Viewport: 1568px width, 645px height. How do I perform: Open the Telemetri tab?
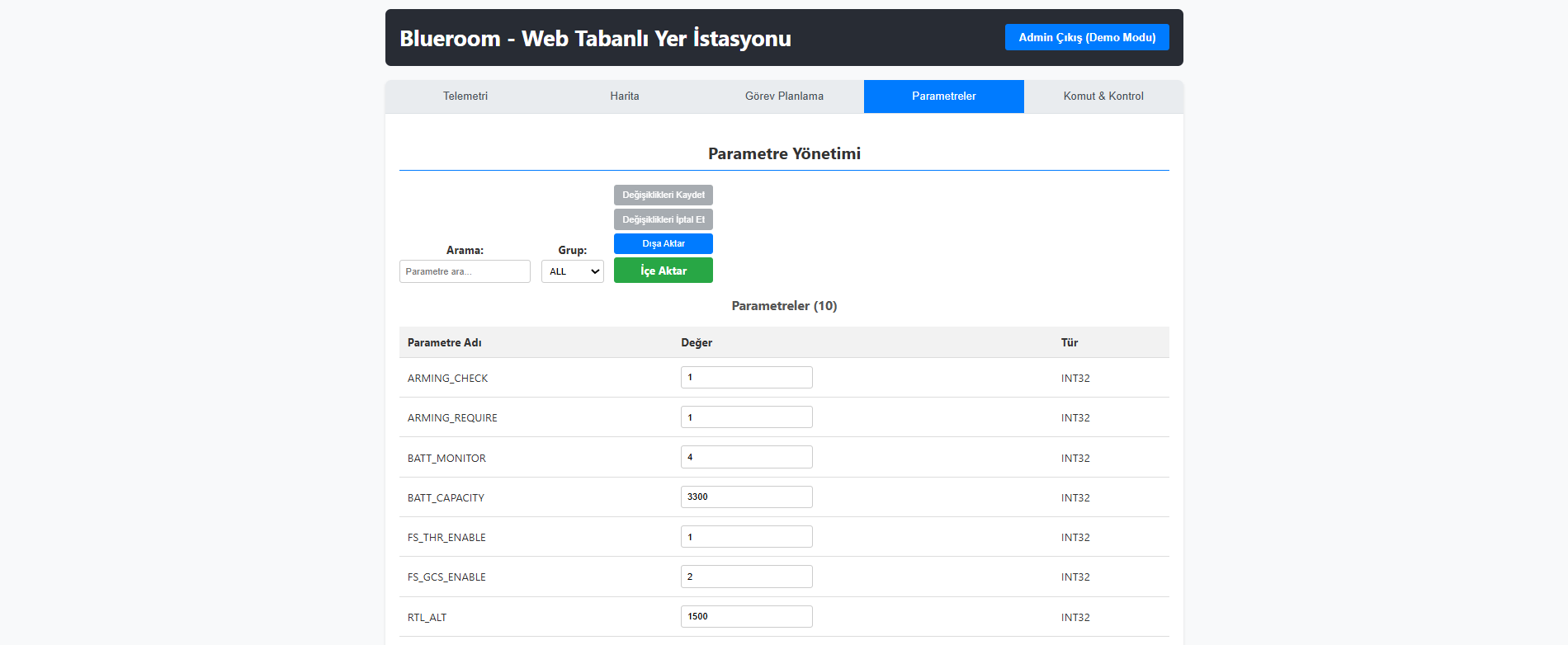[465, 97]
